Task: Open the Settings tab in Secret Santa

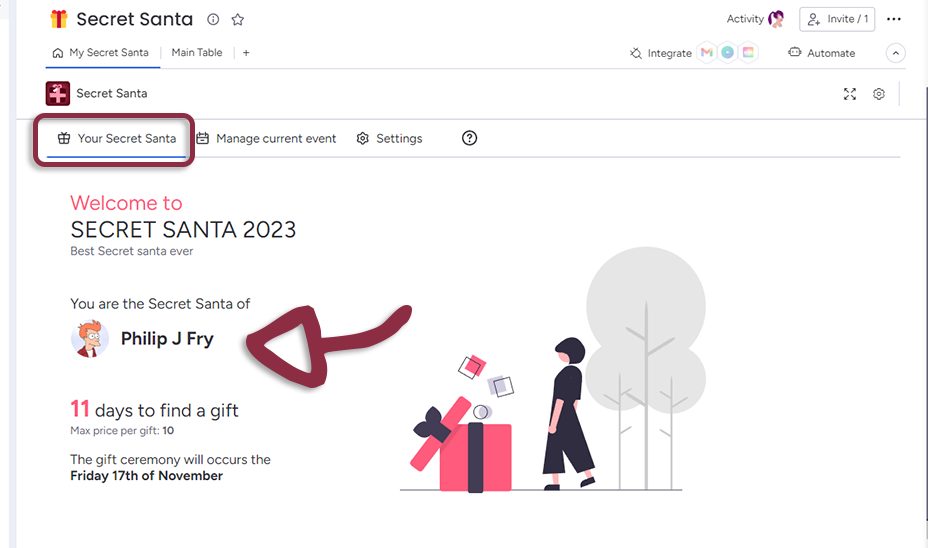Action: pyautogui.click(x=389, y=139)
